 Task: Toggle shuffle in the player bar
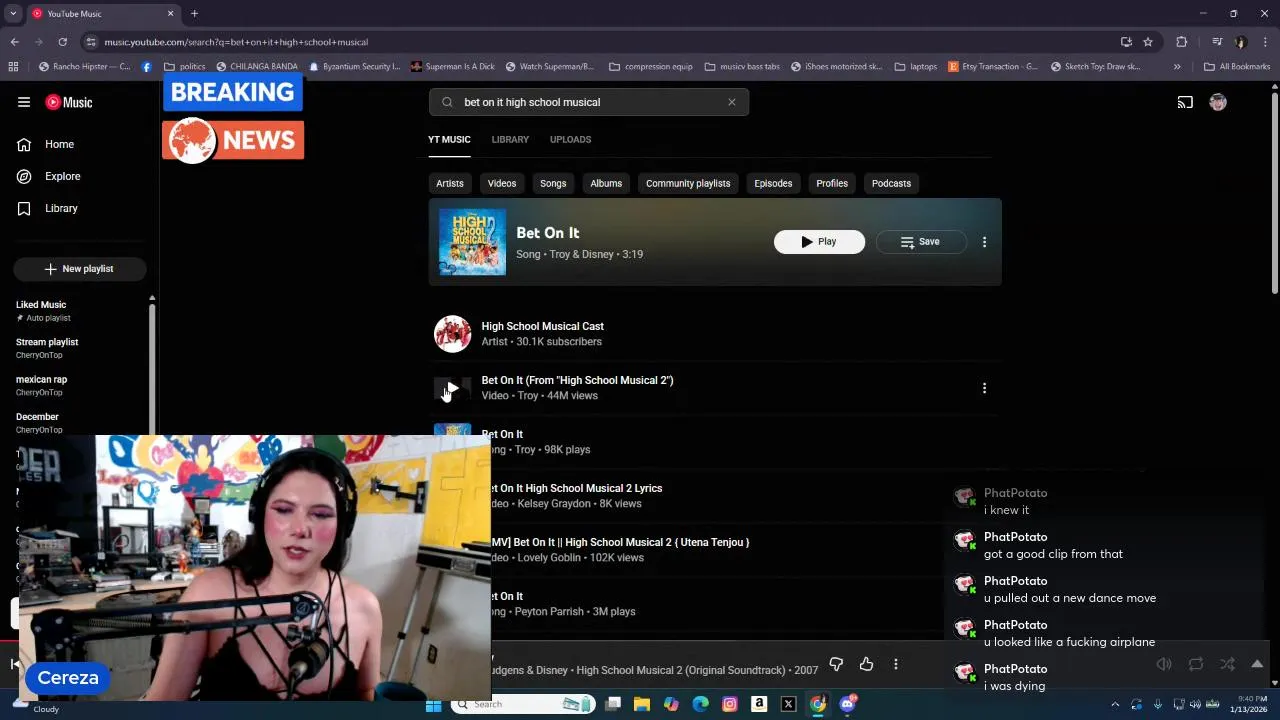point(1227,664)
